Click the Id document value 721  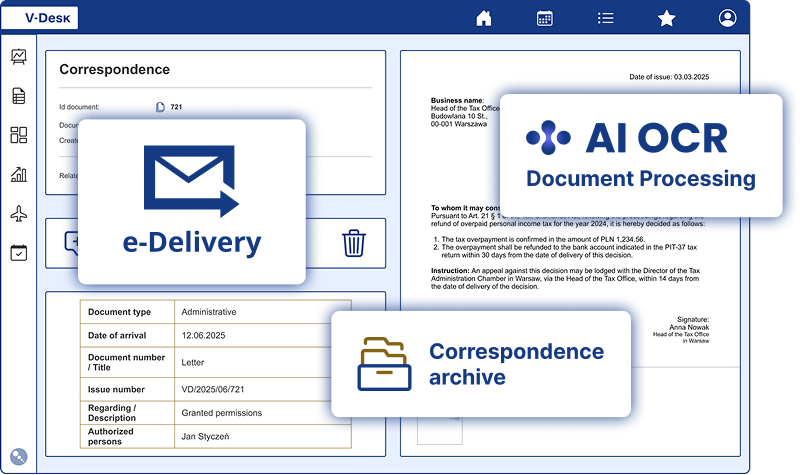pyautogui.click(x=176, y=107)
